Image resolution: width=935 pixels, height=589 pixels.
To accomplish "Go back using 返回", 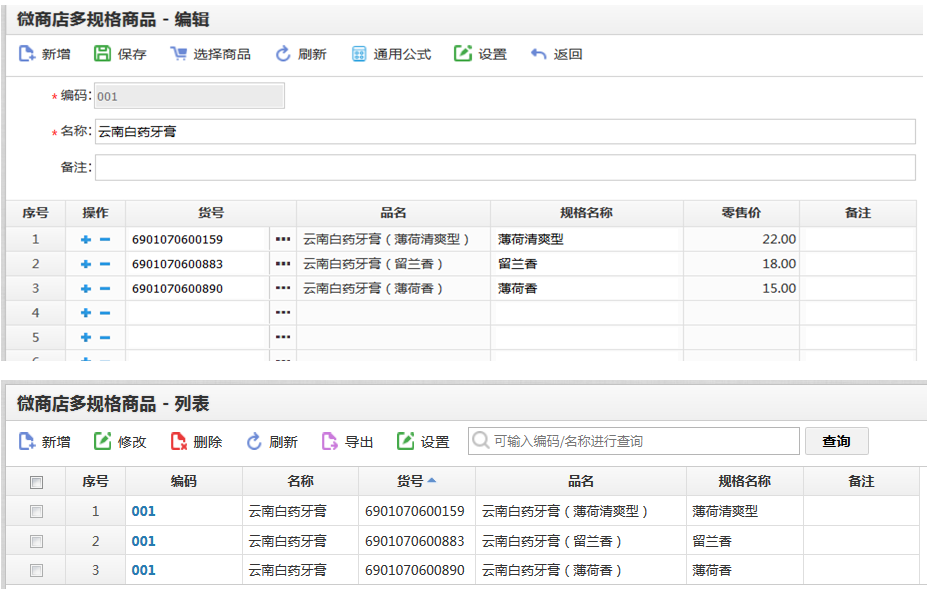I will [556, 54].
